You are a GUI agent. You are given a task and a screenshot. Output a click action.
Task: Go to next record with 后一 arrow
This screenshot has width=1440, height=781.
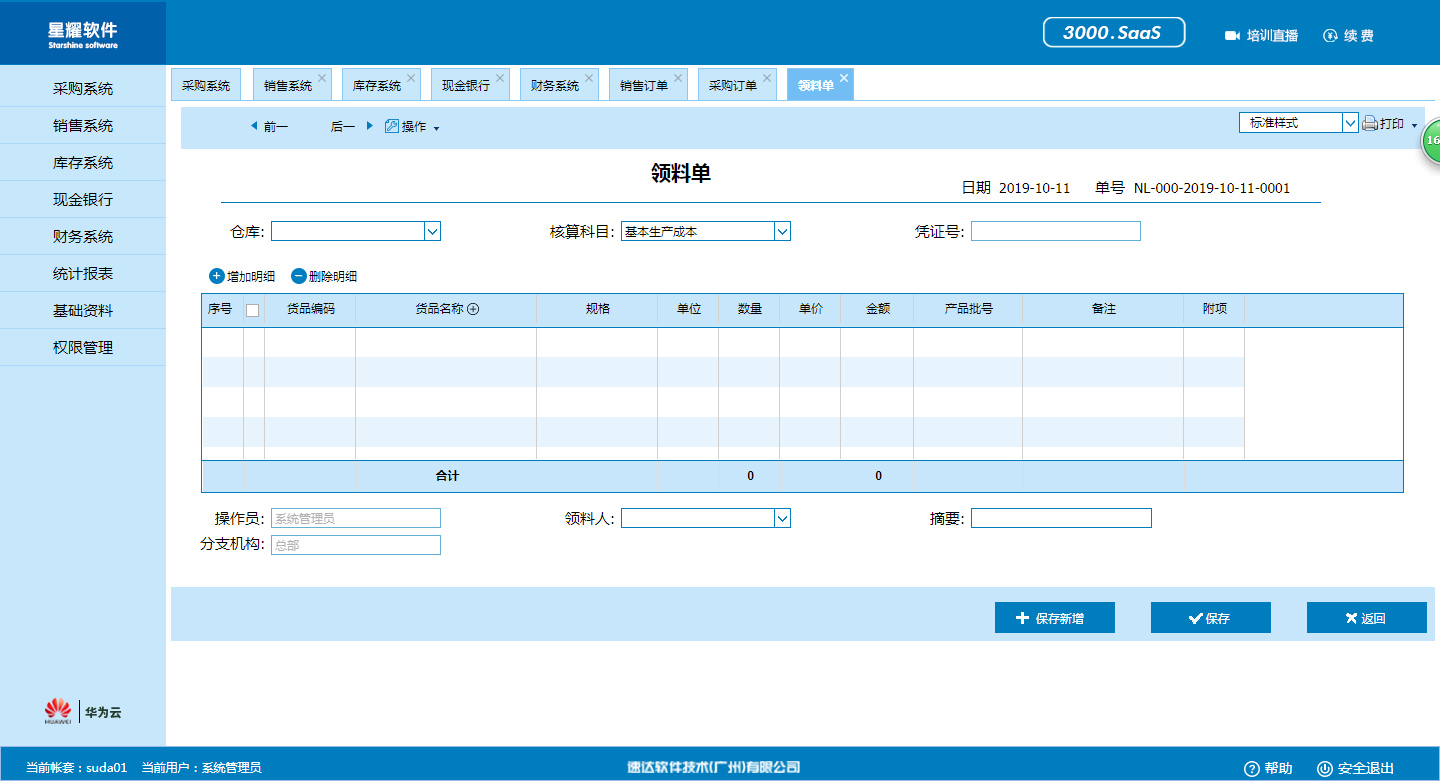[369, 126]
